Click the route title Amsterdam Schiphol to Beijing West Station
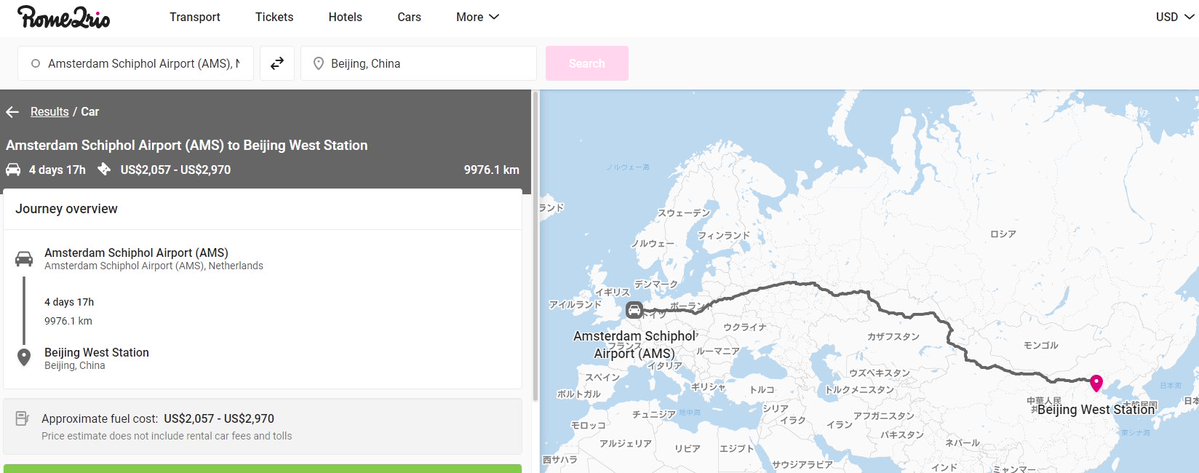 (x=187, y=145)
